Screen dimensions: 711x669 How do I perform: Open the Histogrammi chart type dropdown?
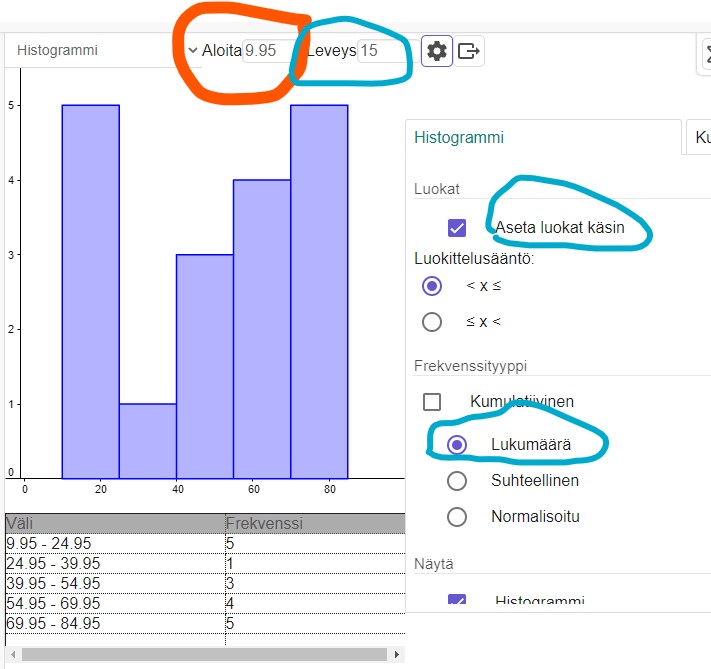pyautogui.click(x=103, y=50)
